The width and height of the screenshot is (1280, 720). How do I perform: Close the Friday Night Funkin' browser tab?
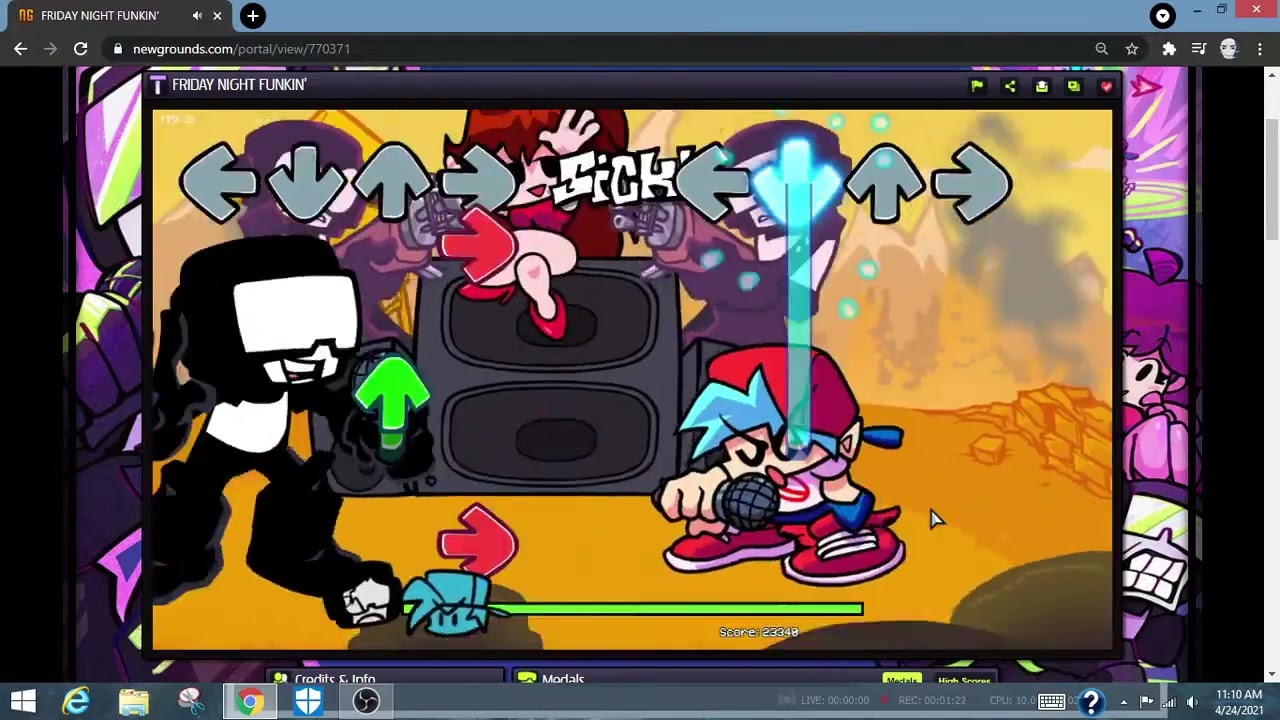click(217, 16)
